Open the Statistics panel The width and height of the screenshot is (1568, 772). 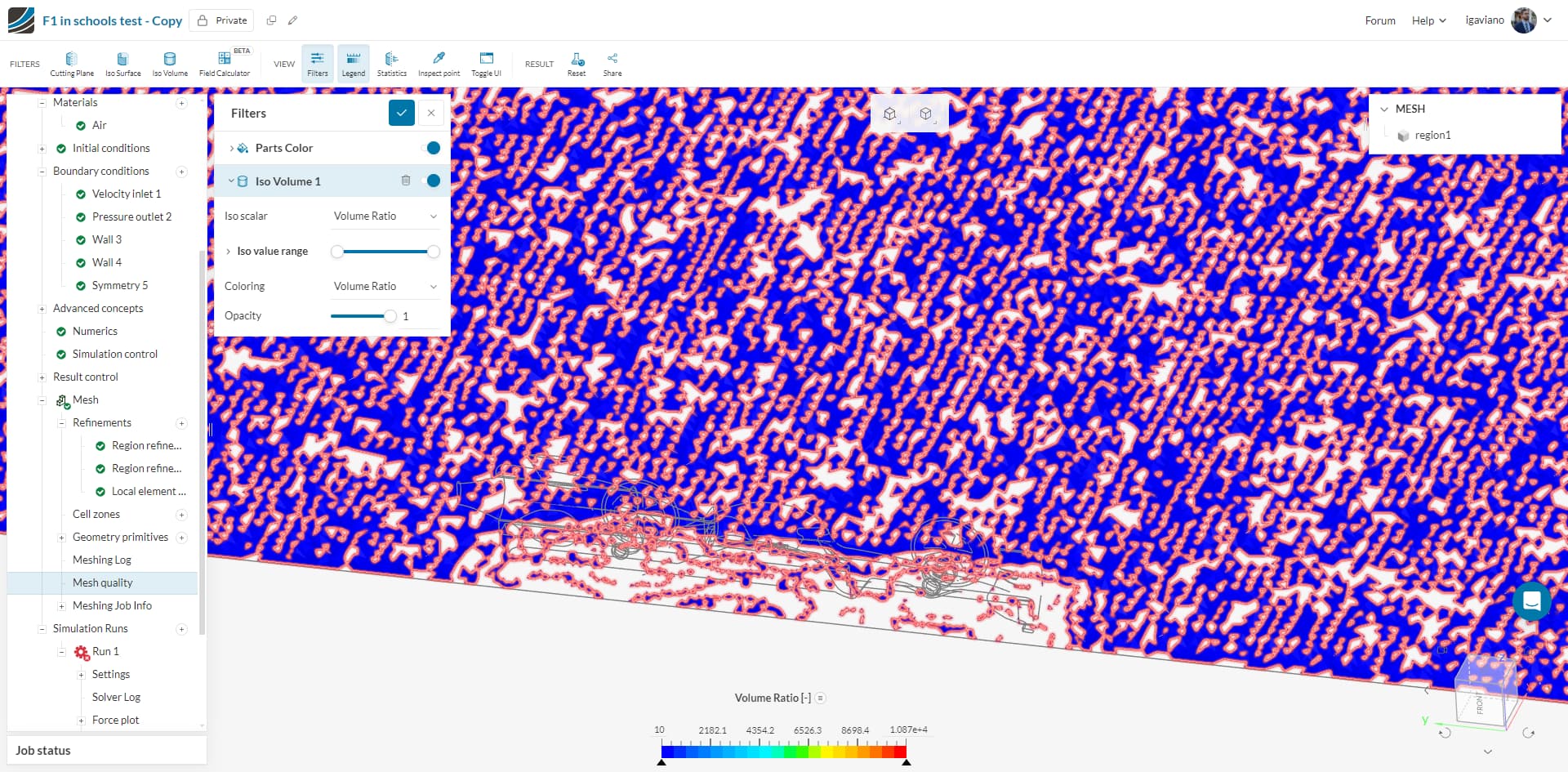[x=392, y=63]
